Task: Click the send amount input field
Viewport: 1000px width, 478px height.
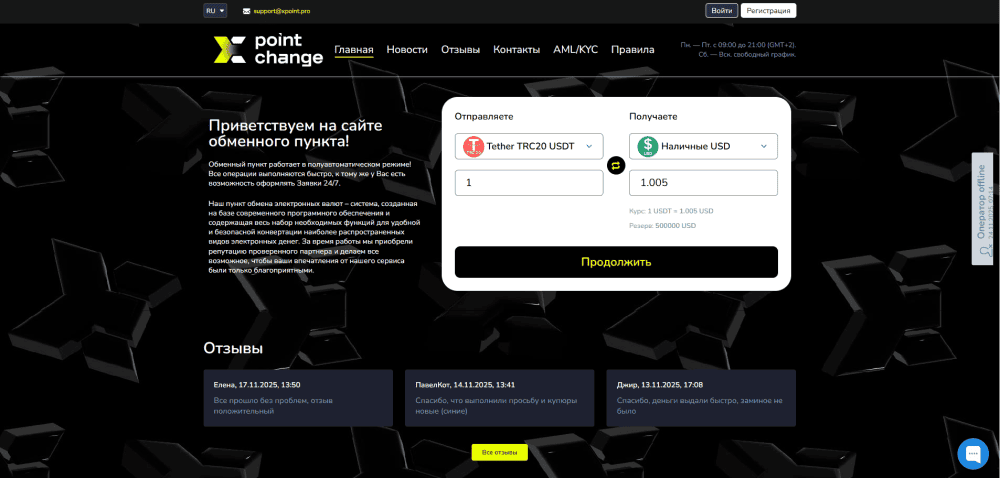Action: click(529, 183)
